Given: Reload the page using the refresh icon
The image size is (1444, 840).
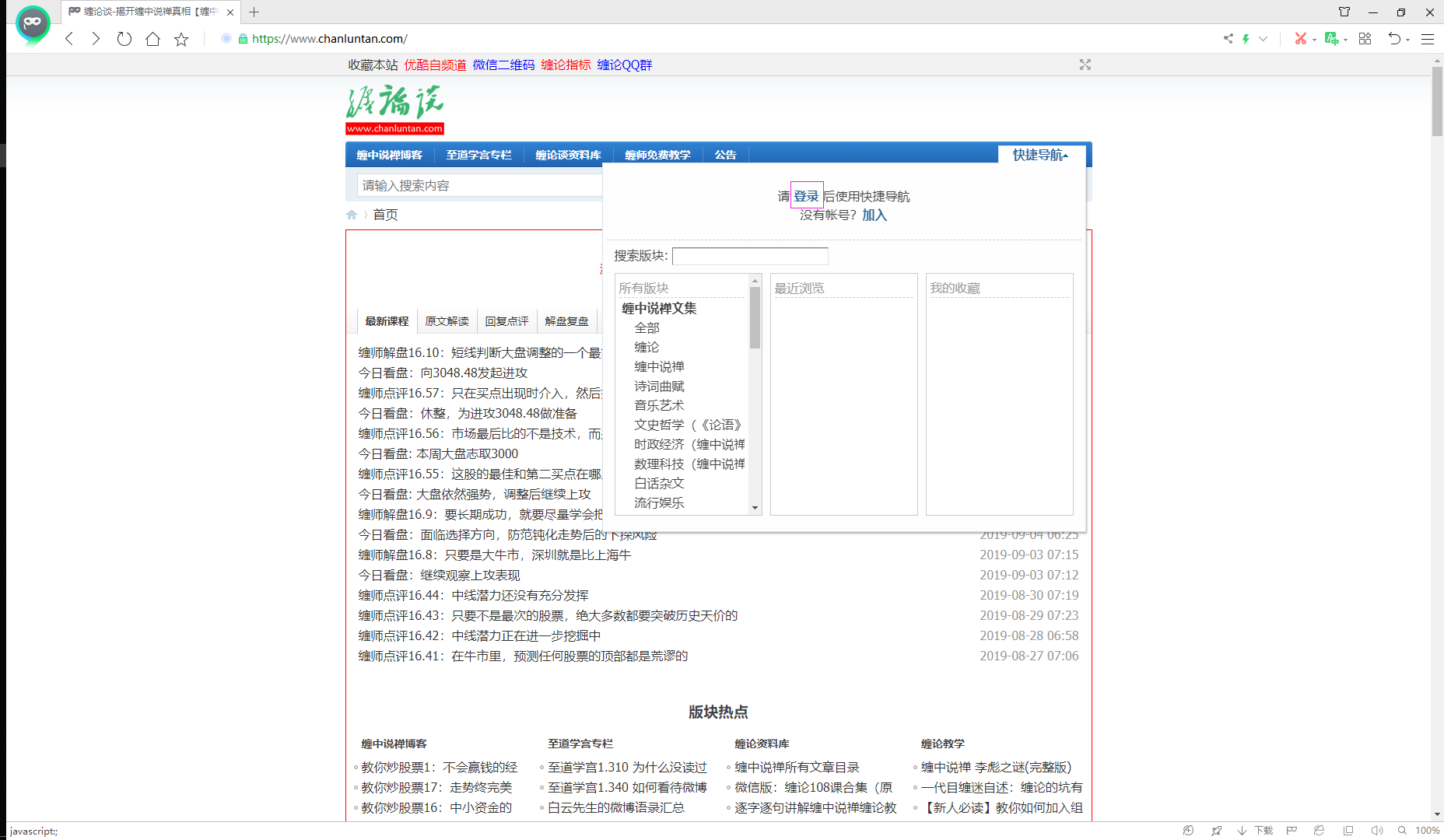Looking at the screenshot, I should tap(124, 39).
